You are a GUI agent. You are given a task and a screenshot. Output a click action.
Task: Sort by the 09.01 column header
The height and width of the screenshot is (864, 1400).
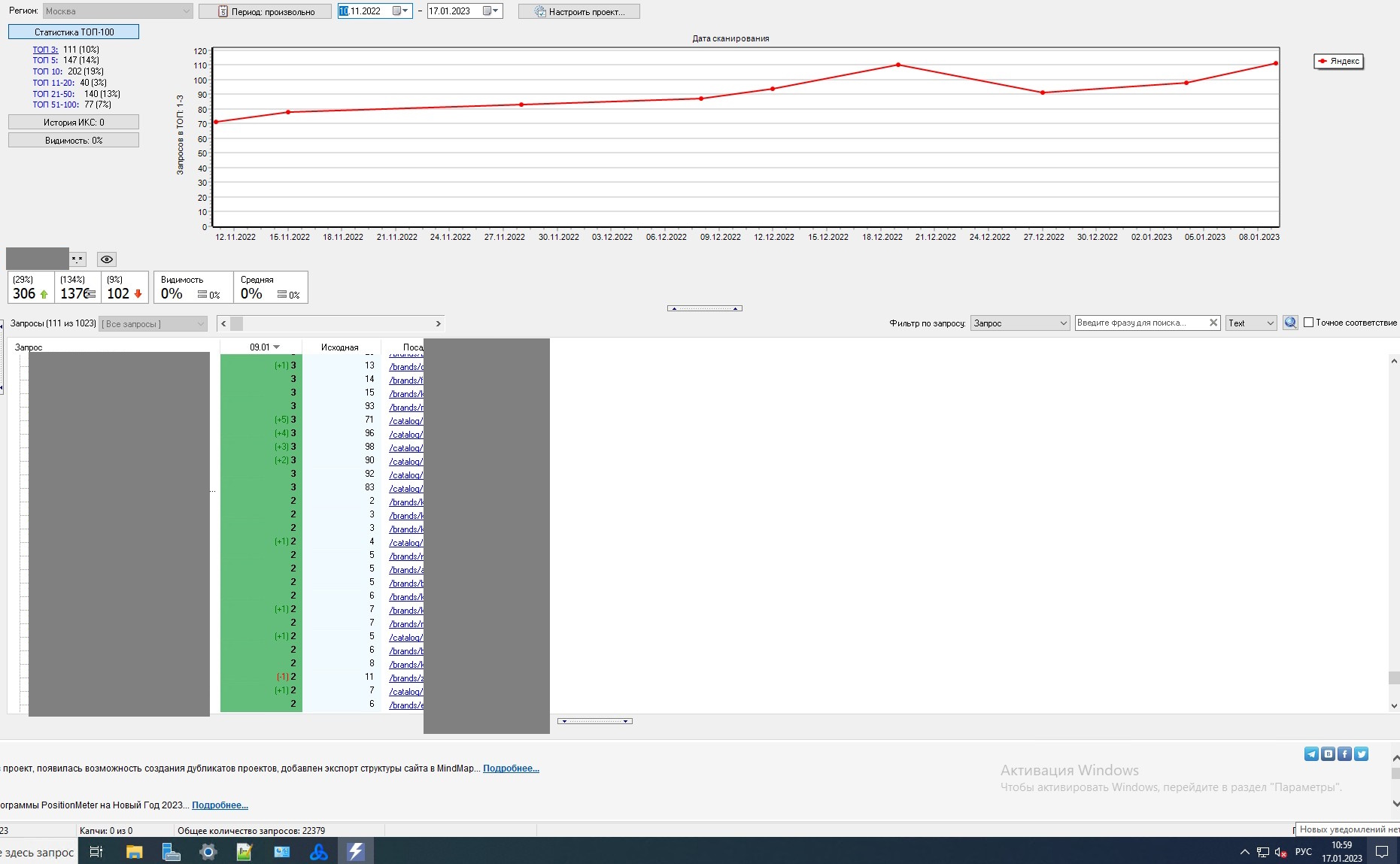tap(260, 347)
